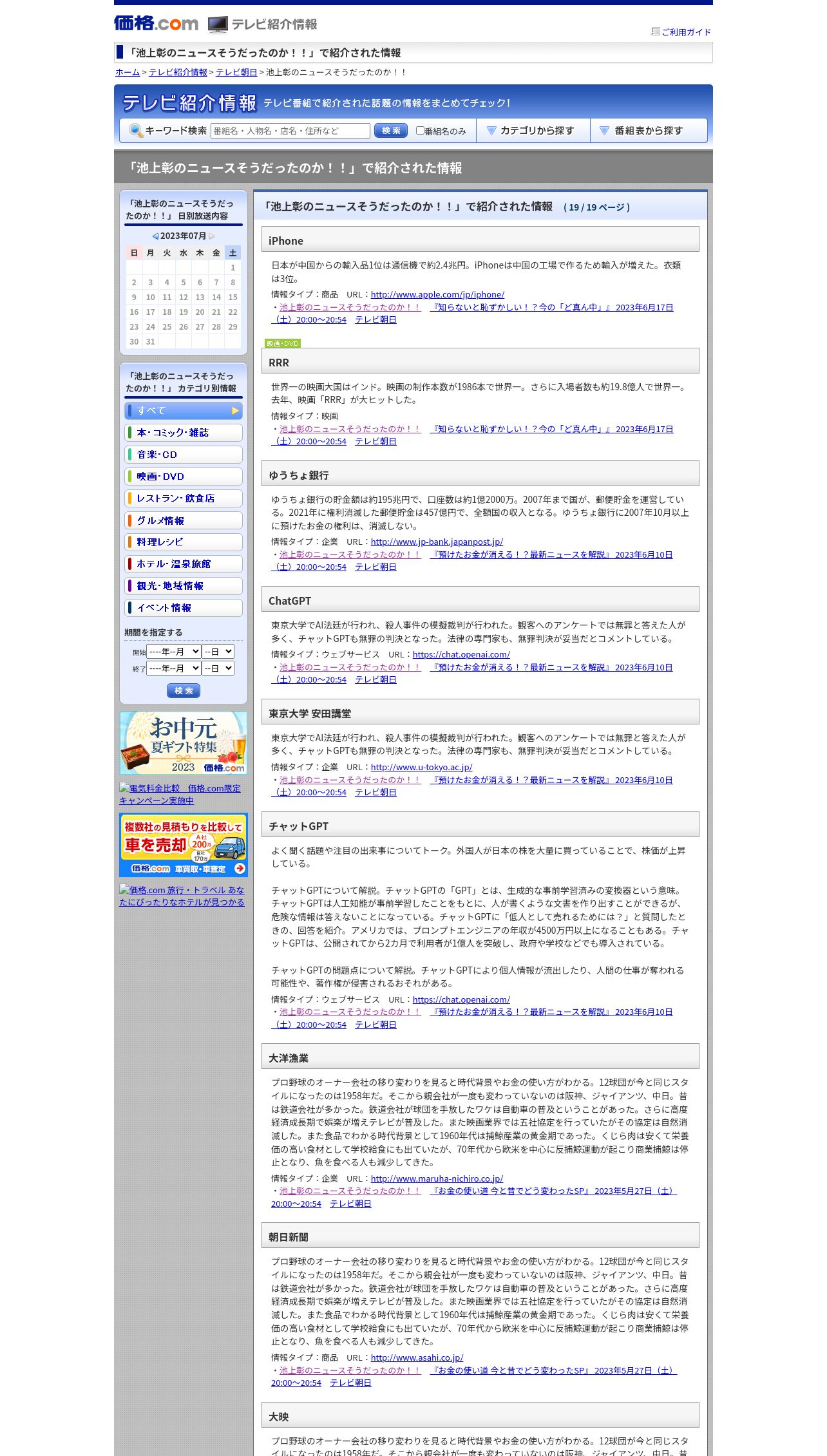Click the period 検索 button in sidebar

184,691
